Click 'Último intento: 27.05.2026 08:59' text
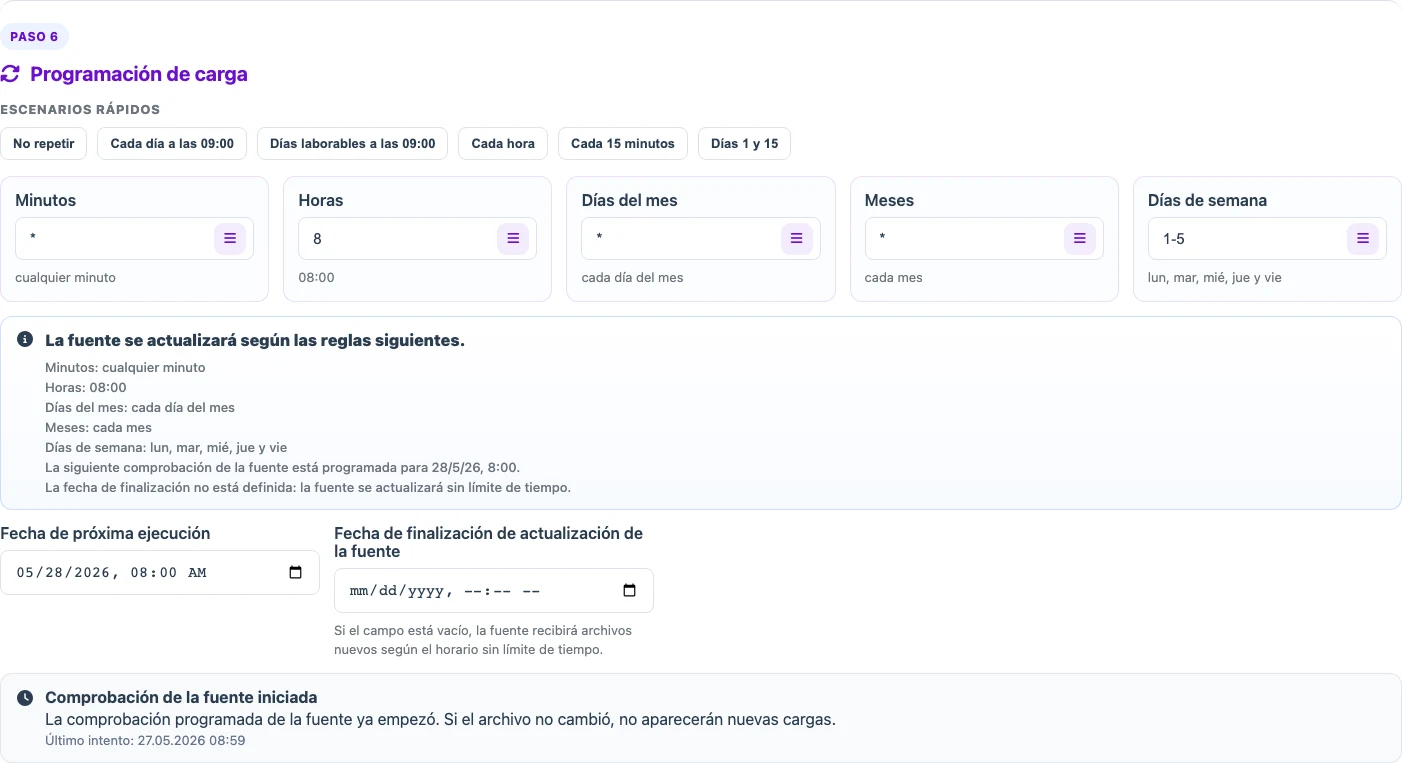1402x763 pixels. click(145, 741)
